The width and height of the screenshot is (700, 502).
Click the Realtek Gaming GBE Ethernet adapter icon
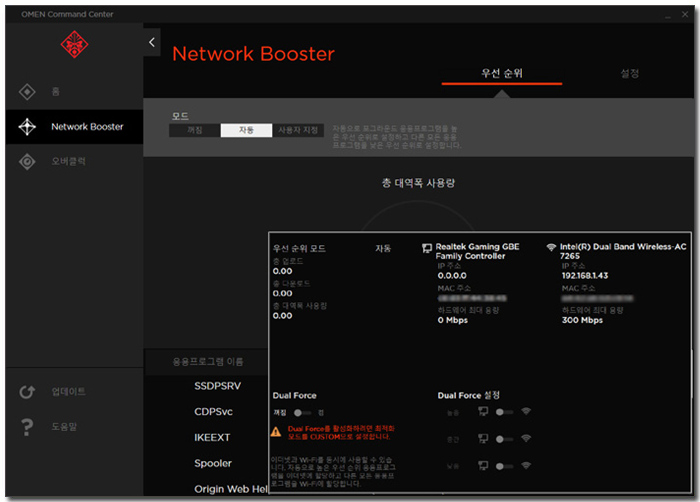coord(427,248)
